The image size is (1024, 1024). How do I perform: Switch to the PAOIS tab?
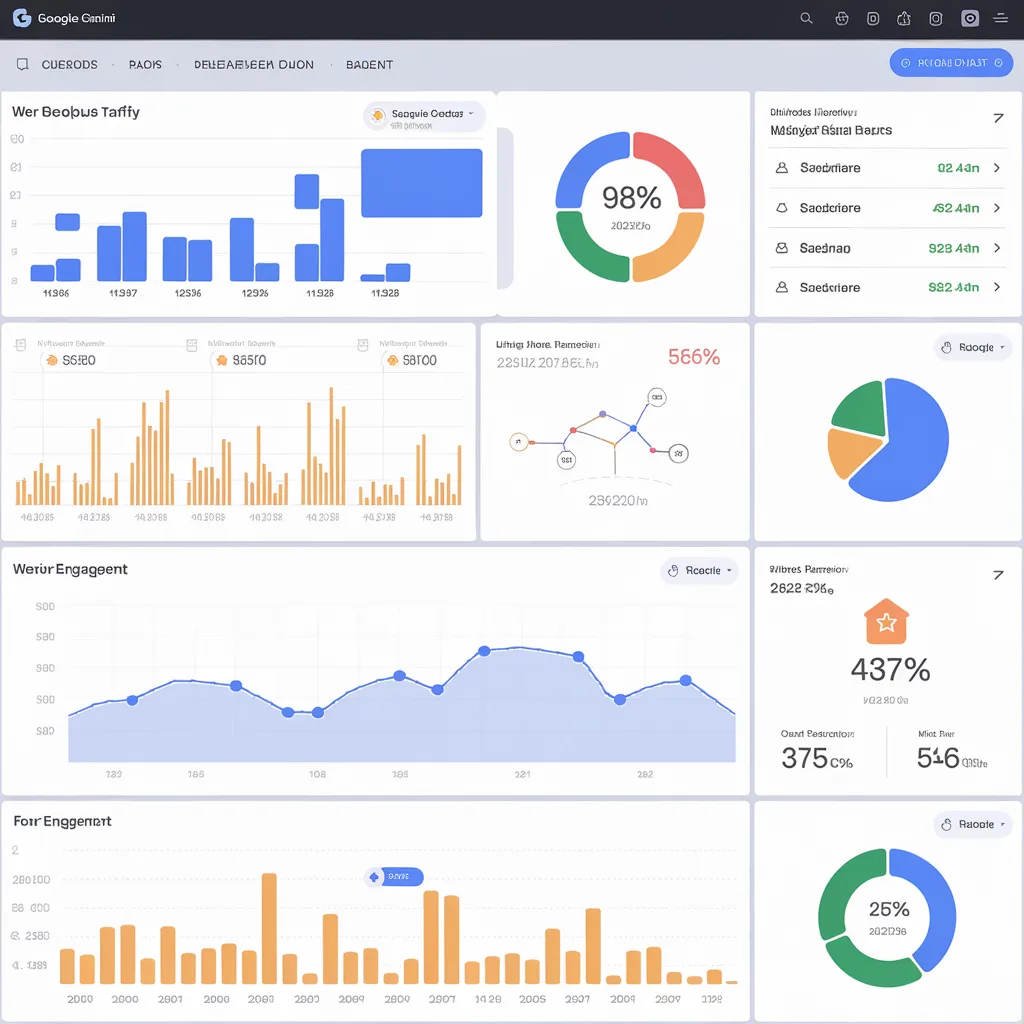145,65
